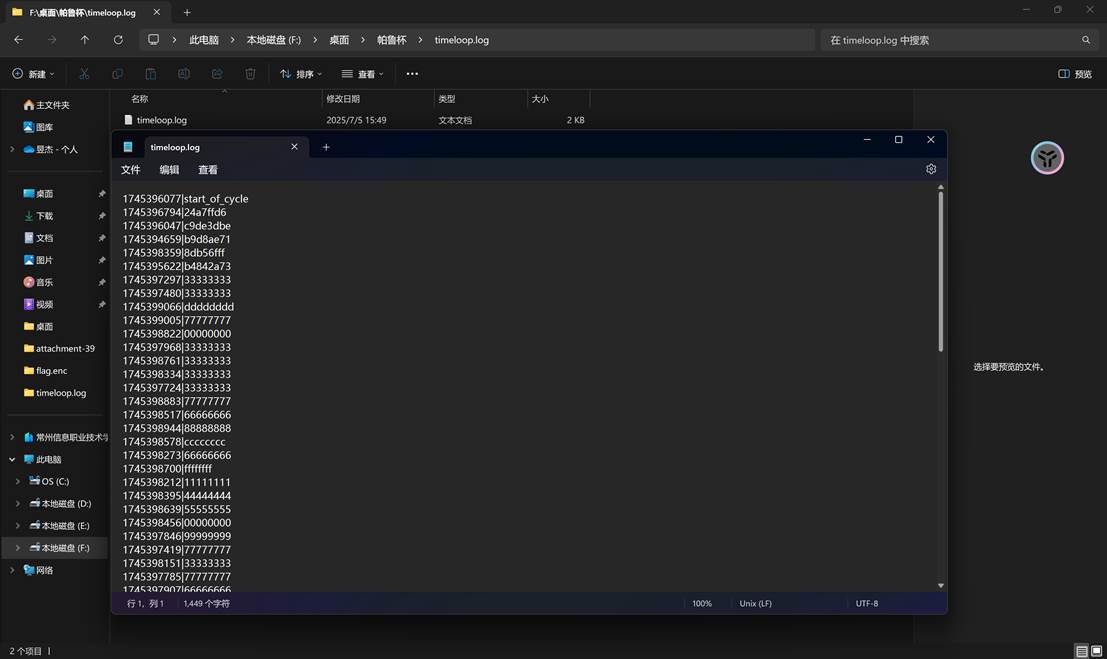Click the Up navigation arrow in Explorer
This screenshot has width=1107, height=659.
pos(85,40)
